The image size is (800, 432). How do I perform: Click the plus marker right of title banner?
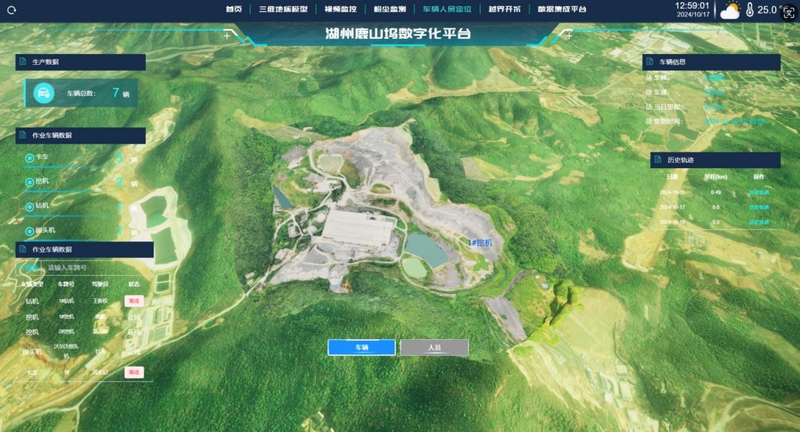click(569, 36)
